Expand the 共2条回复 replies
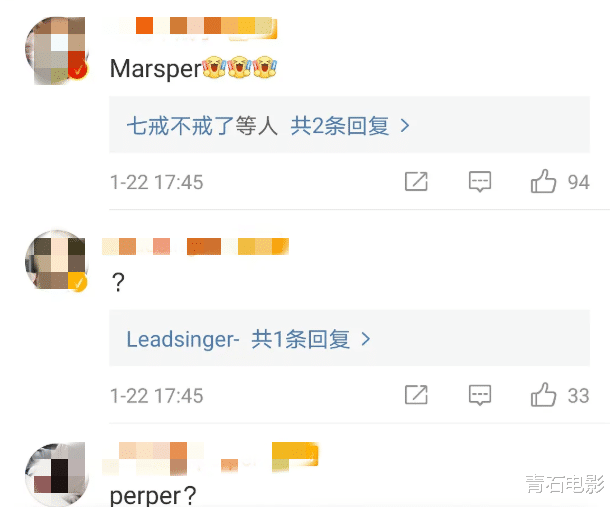 coord(340,126)
